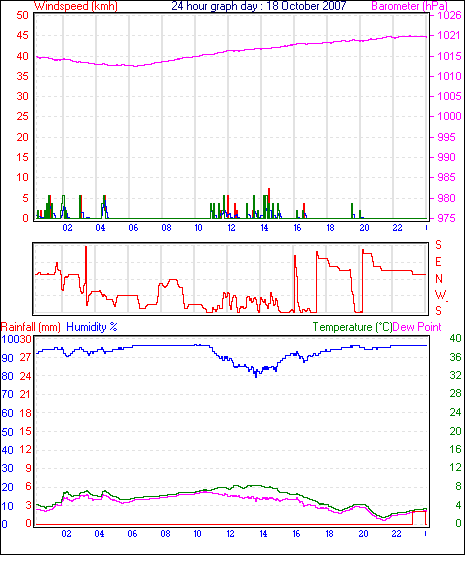Click the 14 hour tick on bottom graph
Screen dimensions: 466x563
[263, 534]
